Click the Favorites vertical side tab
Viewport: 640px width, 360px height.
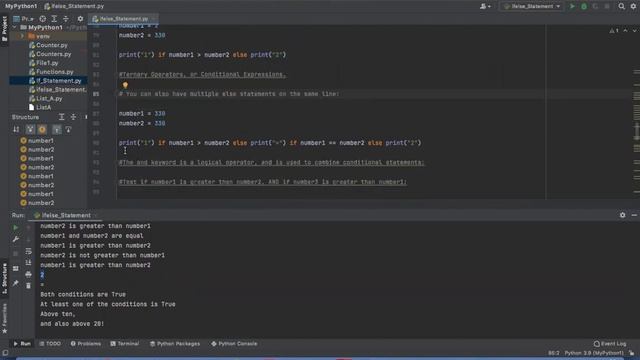[x=4, y=318]
